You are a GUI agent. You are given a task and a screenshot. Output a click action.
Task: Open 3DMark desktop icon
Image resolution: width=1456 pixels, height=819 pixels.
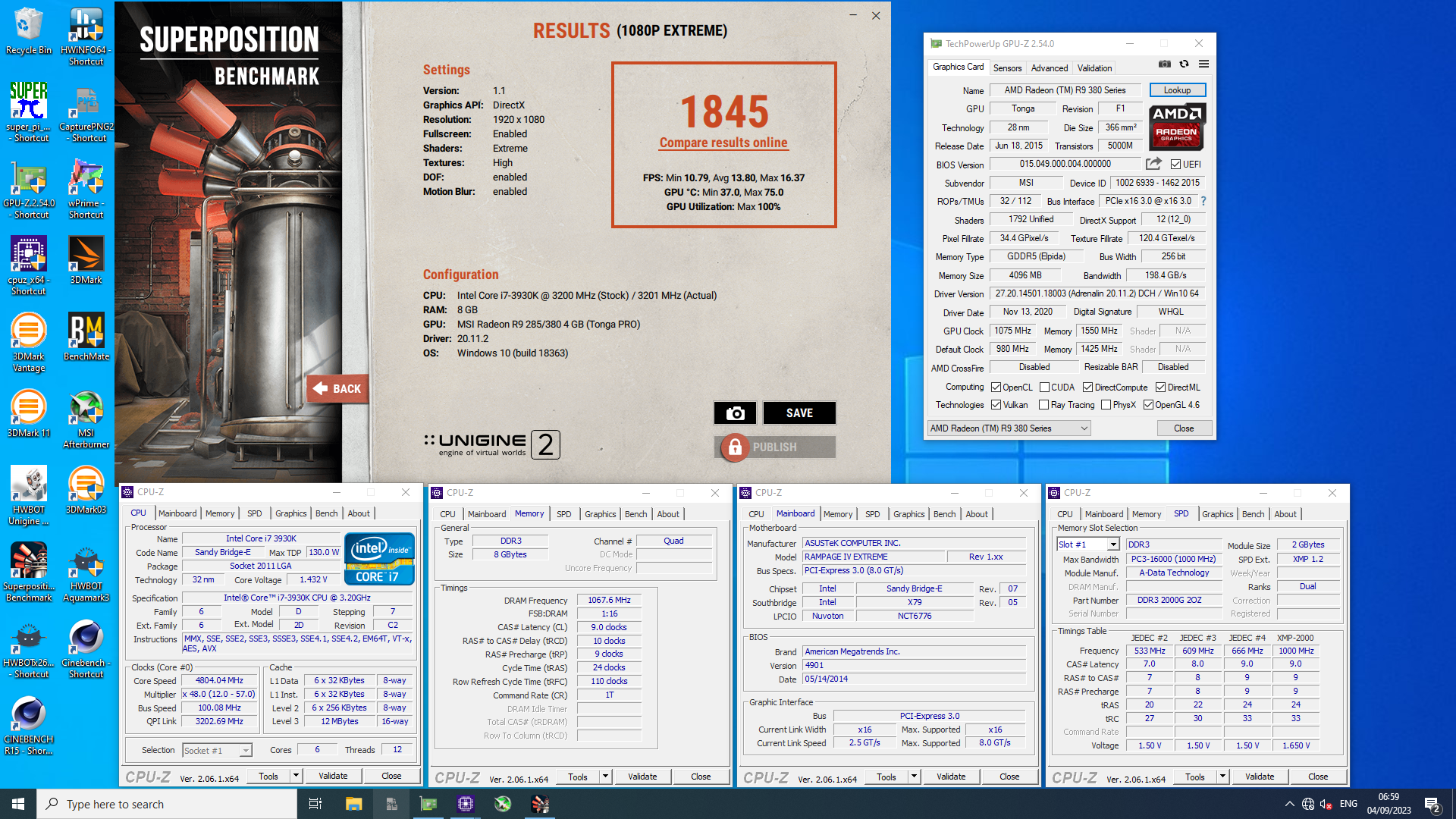point(86,259)
